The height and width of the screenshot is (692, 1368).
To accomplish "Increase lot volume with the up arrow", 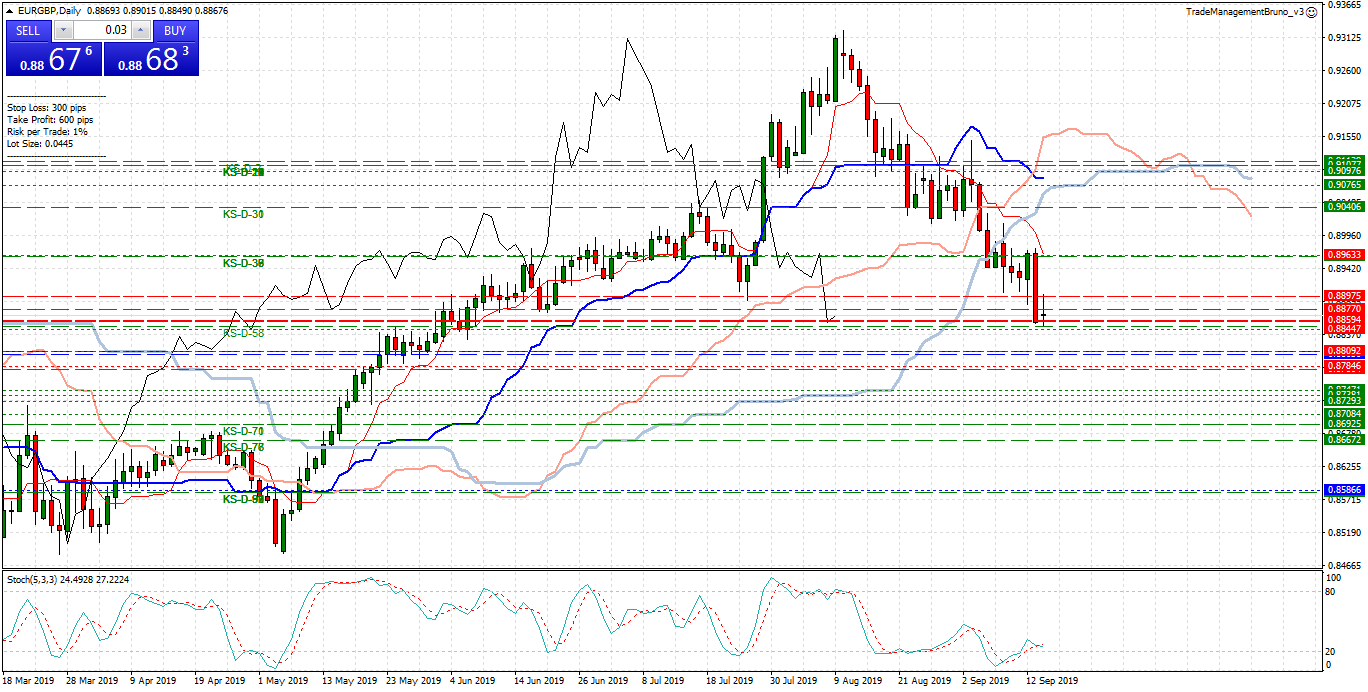I will pos(140,30).
